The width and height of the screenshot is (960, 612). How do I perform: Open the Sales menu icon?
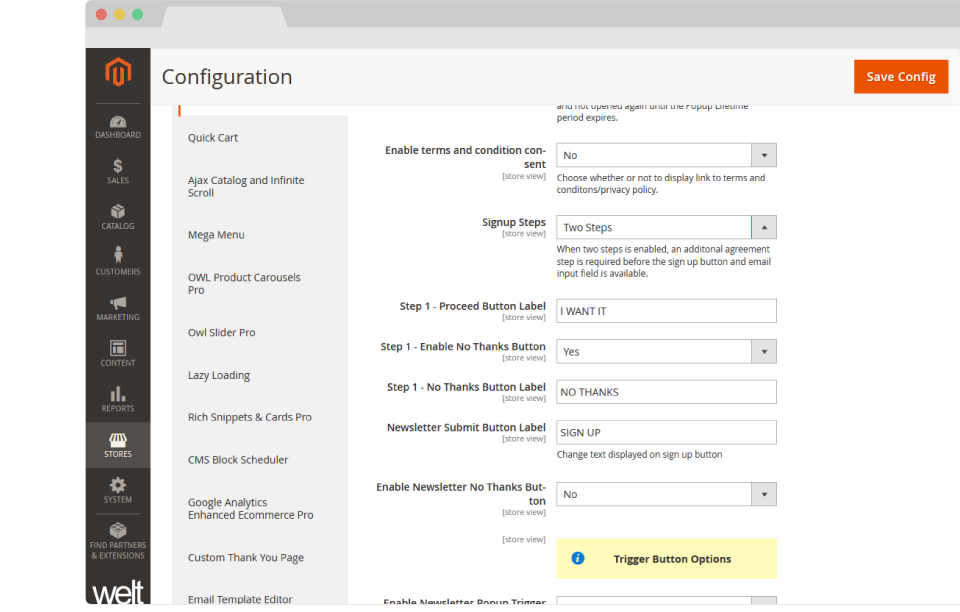[x=118, y=167]
